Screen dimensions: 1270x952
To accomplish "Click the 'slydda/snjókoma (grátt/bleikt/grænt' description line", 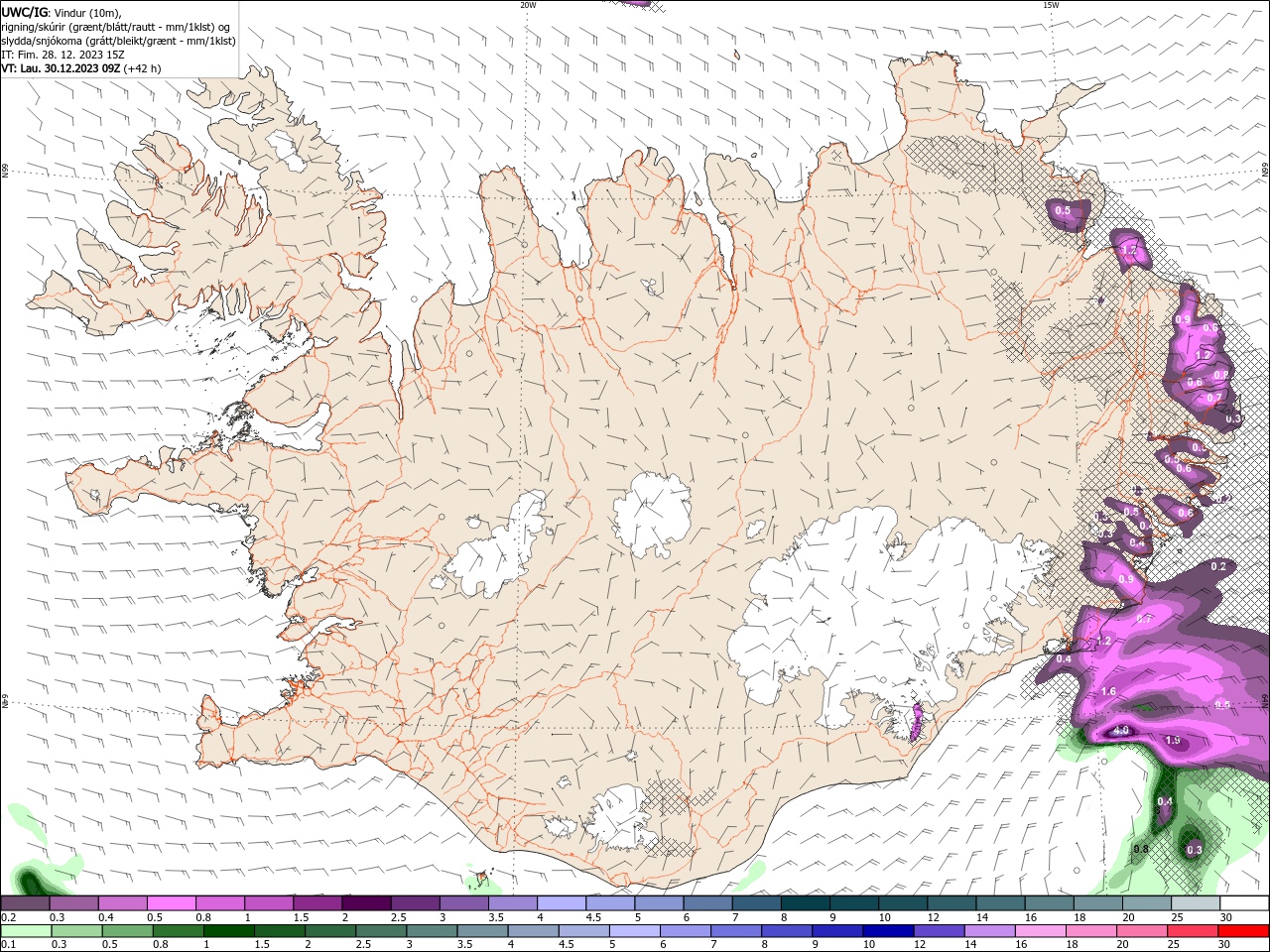I will [x=118, y=41].
